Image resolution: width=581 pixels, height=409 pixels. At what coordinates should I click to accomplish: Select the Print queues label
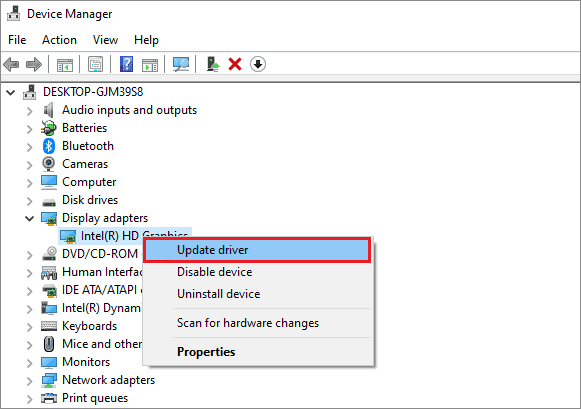click(x=95, y=398)
